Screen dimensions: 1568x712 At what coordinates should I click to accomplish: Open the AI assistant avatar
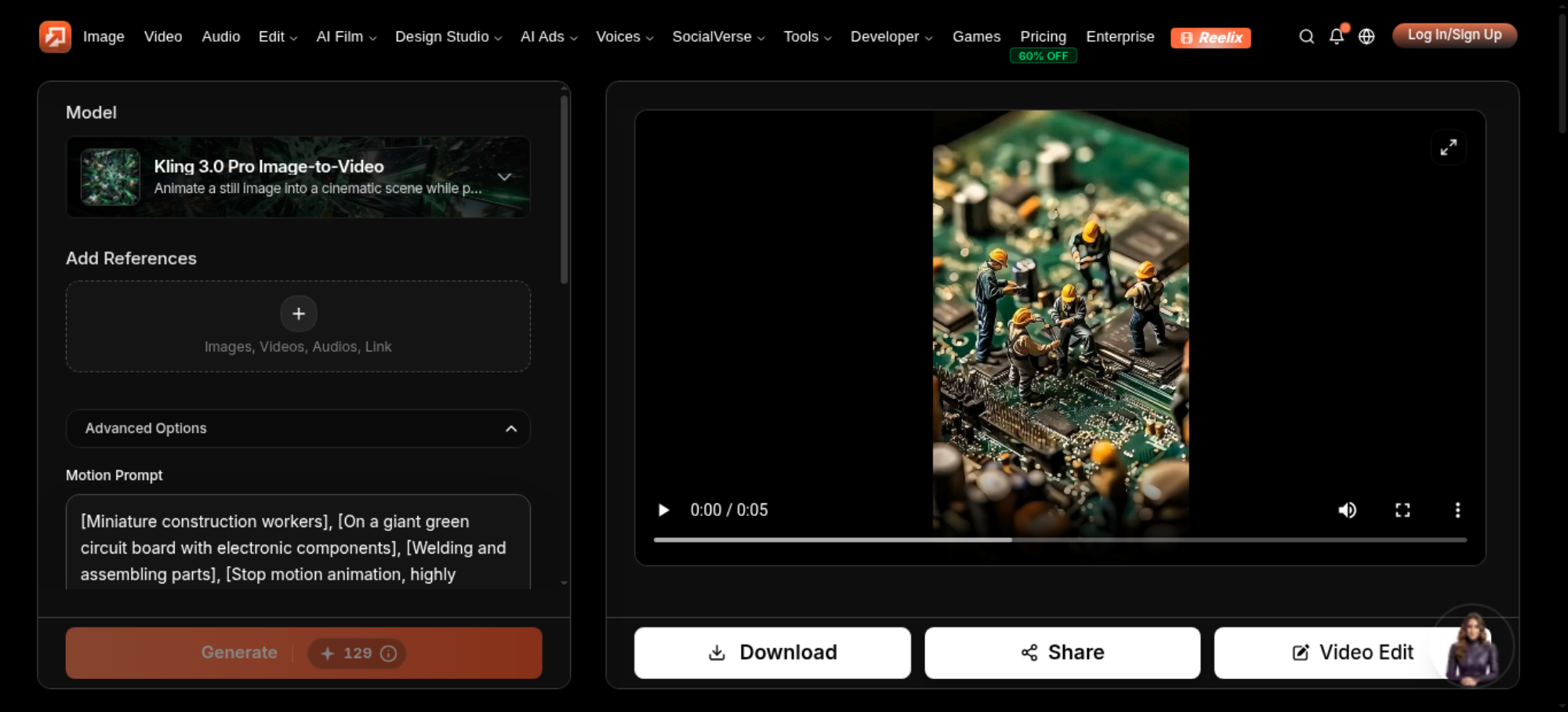[1472, 647]
